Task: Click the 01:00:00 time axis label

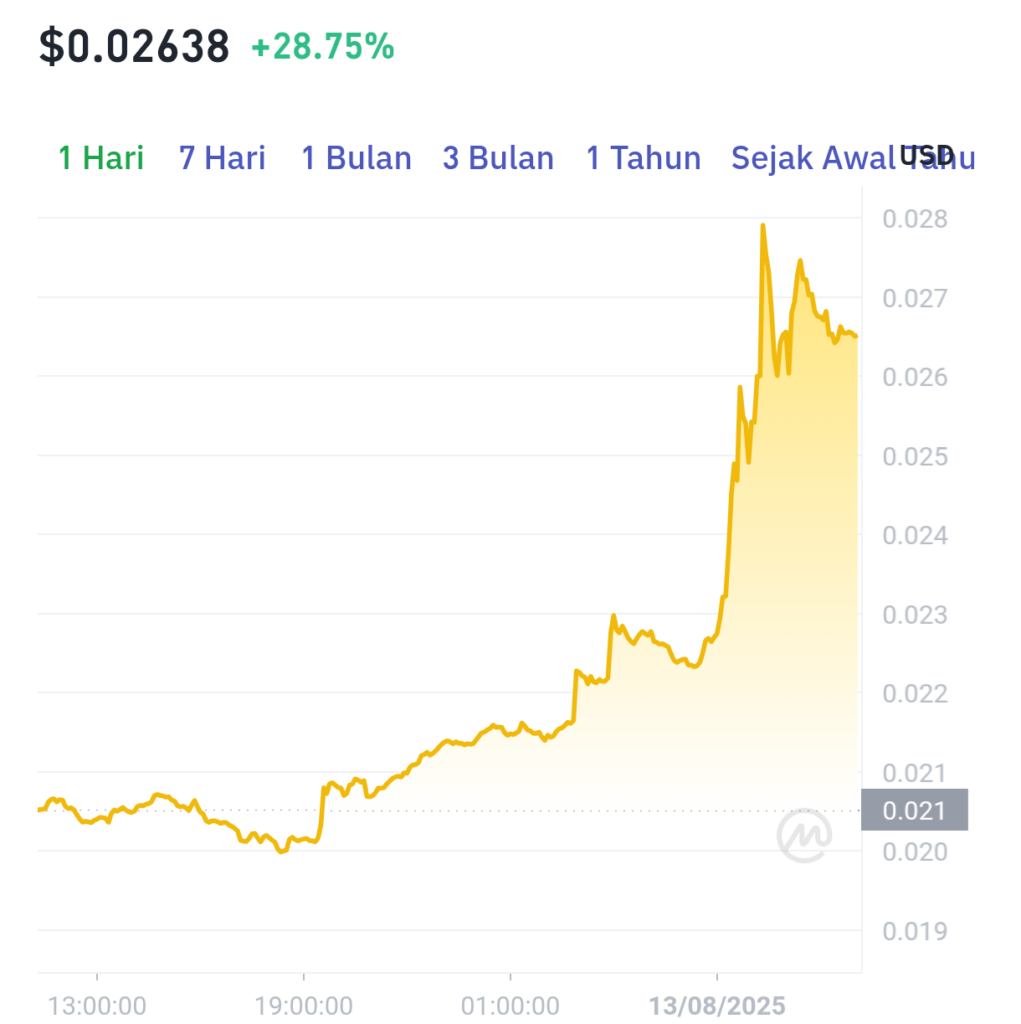Action: [x=510, y=1006]
